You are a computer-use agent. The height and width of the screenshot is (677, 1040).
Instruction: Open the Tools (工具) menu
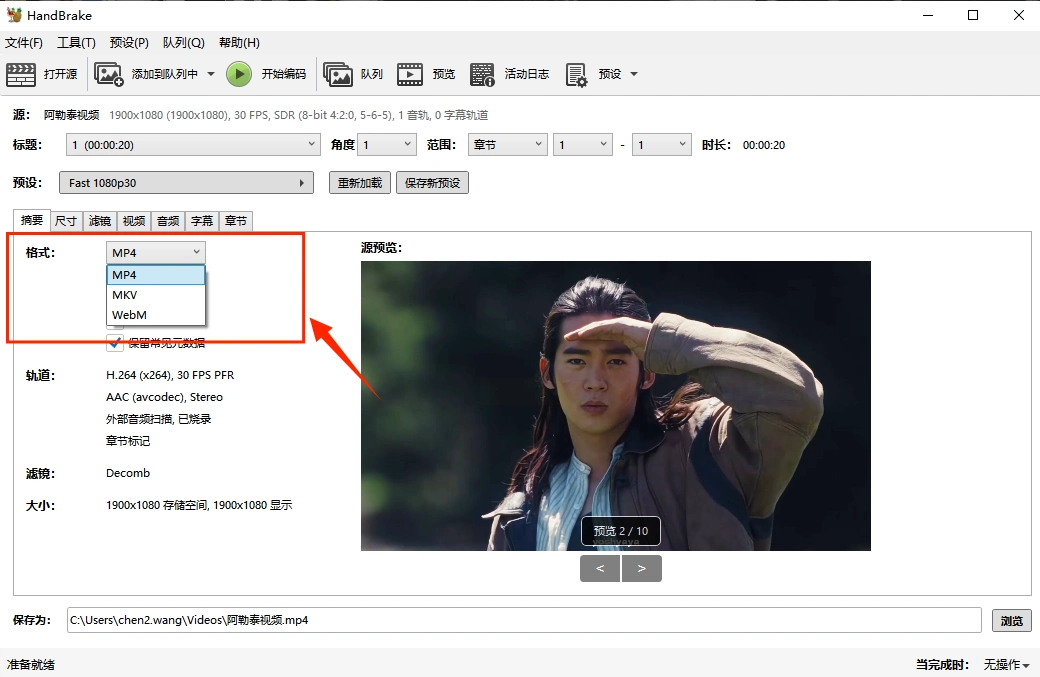click(76, 42)
